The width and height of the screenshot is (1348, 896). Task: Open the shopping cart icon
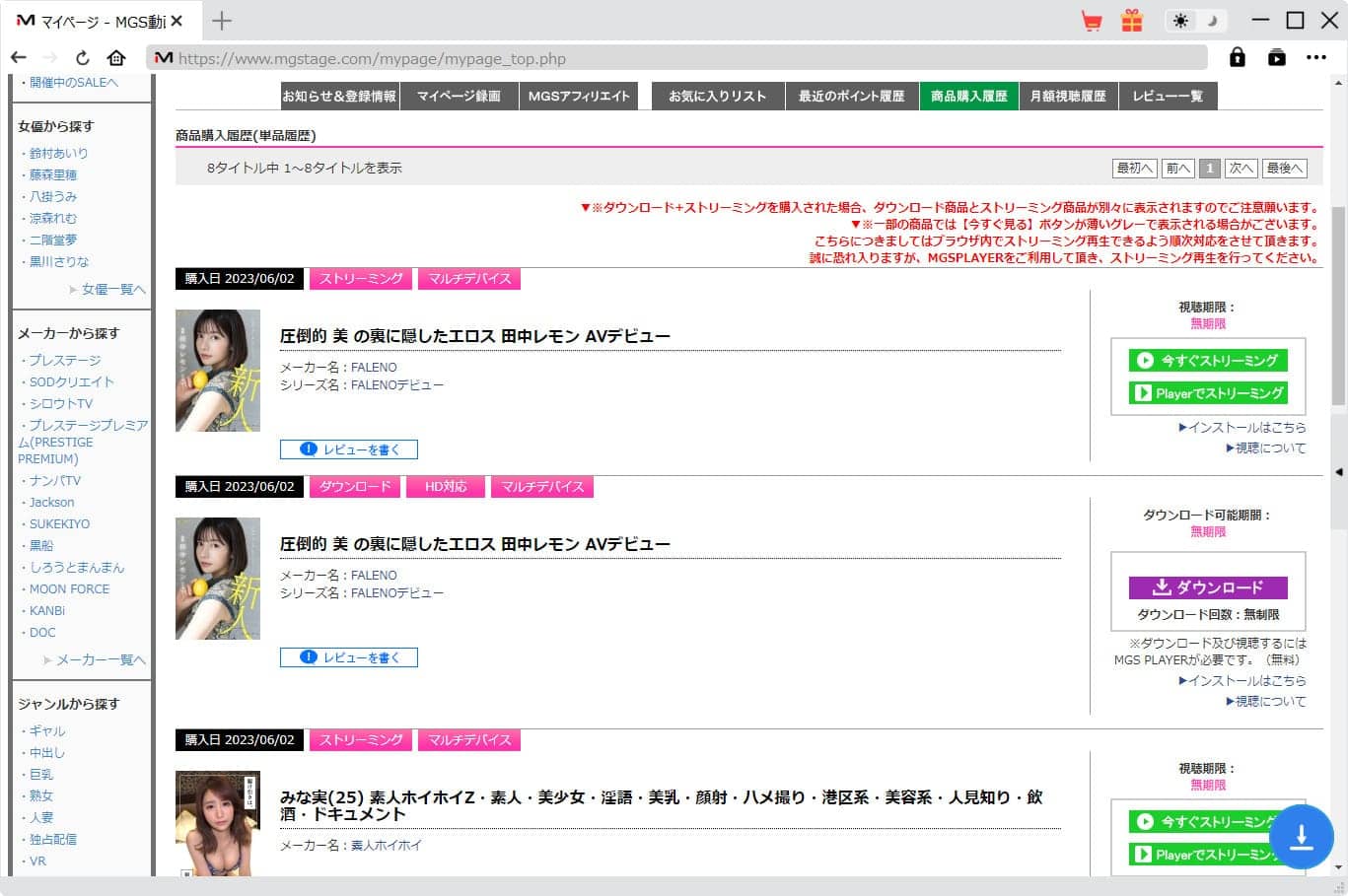tap(1092, 21)
